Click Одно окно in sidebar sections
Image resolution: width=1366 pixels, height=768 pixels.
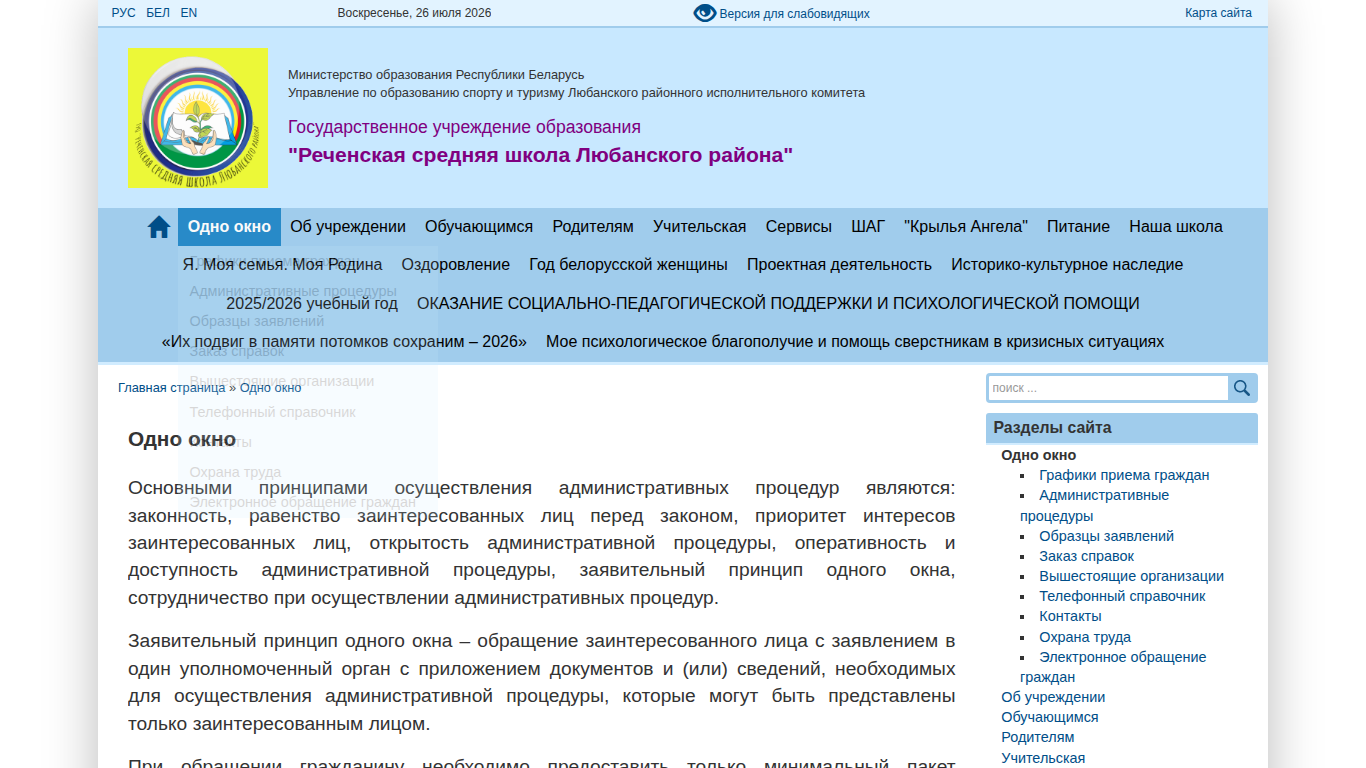[1039, 455]
